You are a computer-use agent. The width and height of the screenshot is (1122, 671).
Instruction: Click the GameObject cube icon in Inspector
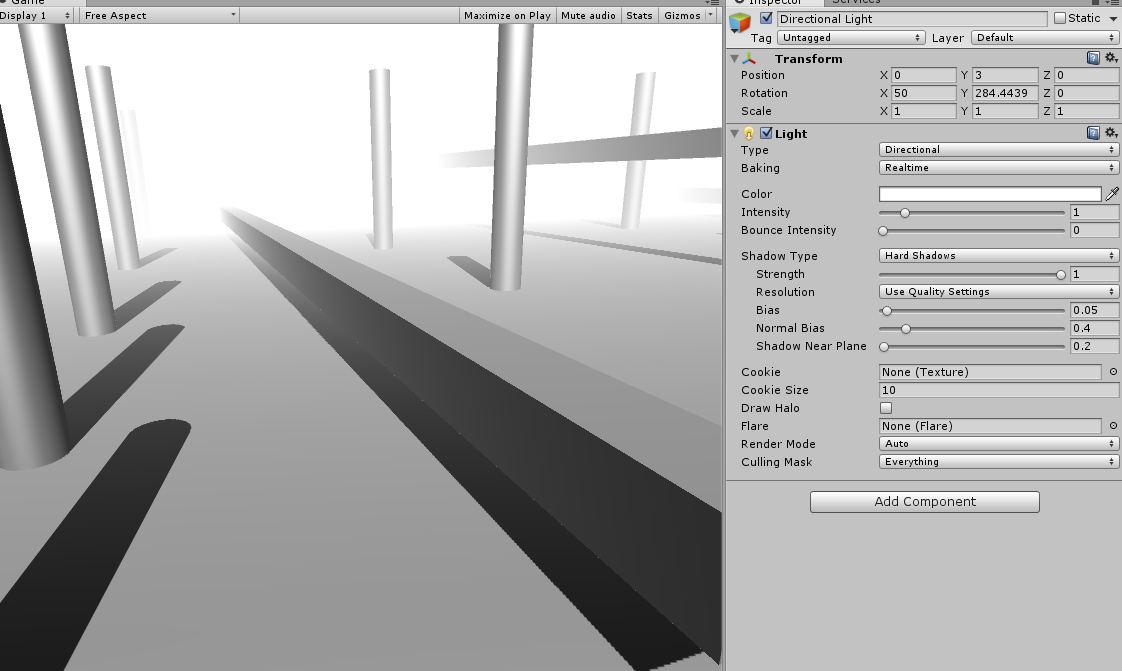[x=740, y=23]
